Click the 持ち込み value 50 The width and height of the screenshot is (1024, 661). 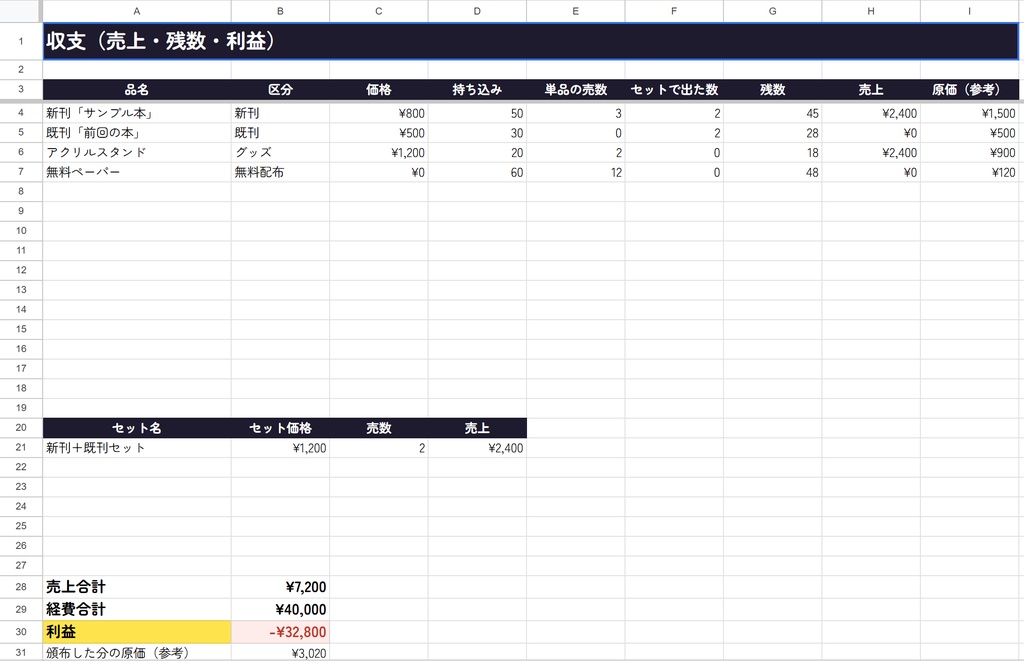click(477, 113)
